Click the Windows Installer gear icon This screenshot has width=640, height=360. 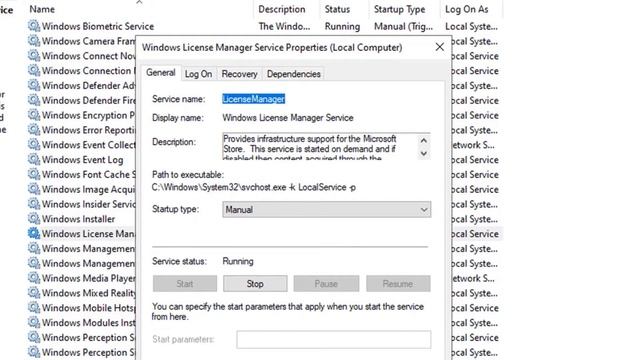[34, 219]
